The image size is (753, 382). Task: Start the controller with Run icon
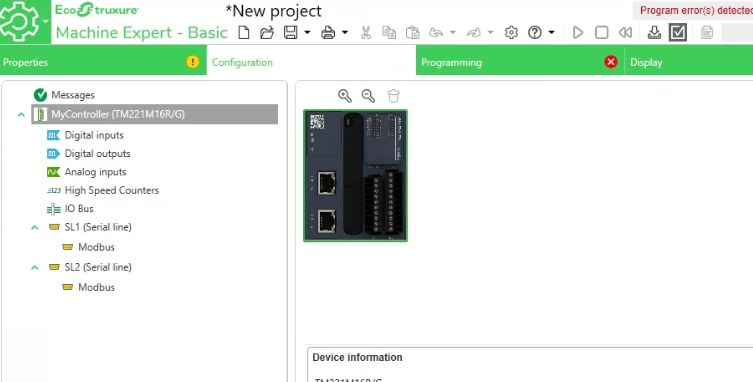(x=578, y=33)
